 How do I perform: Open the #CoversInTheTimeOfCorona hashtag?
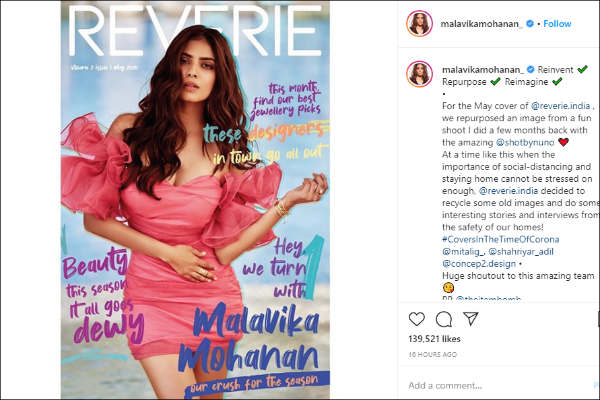coord(501,240)
